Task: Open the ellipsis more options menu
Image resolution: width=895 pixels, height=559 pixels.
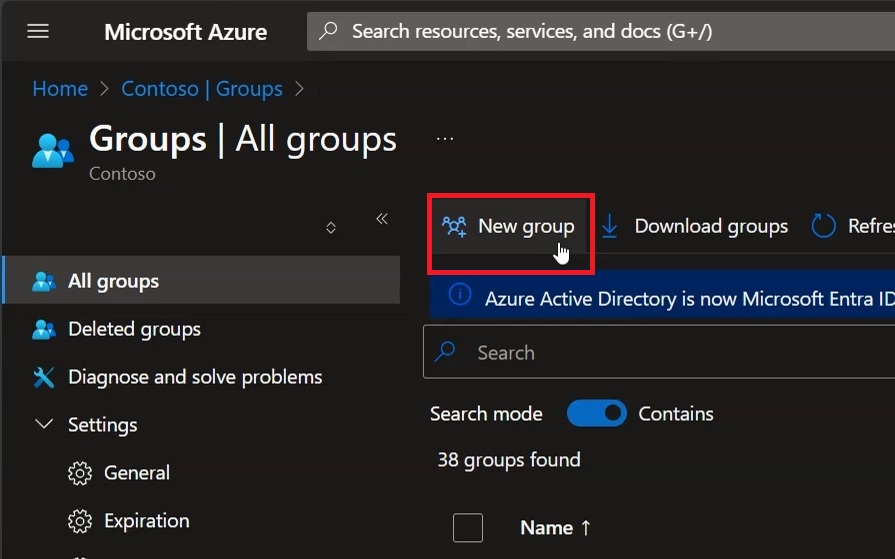Action: [445, 139]
